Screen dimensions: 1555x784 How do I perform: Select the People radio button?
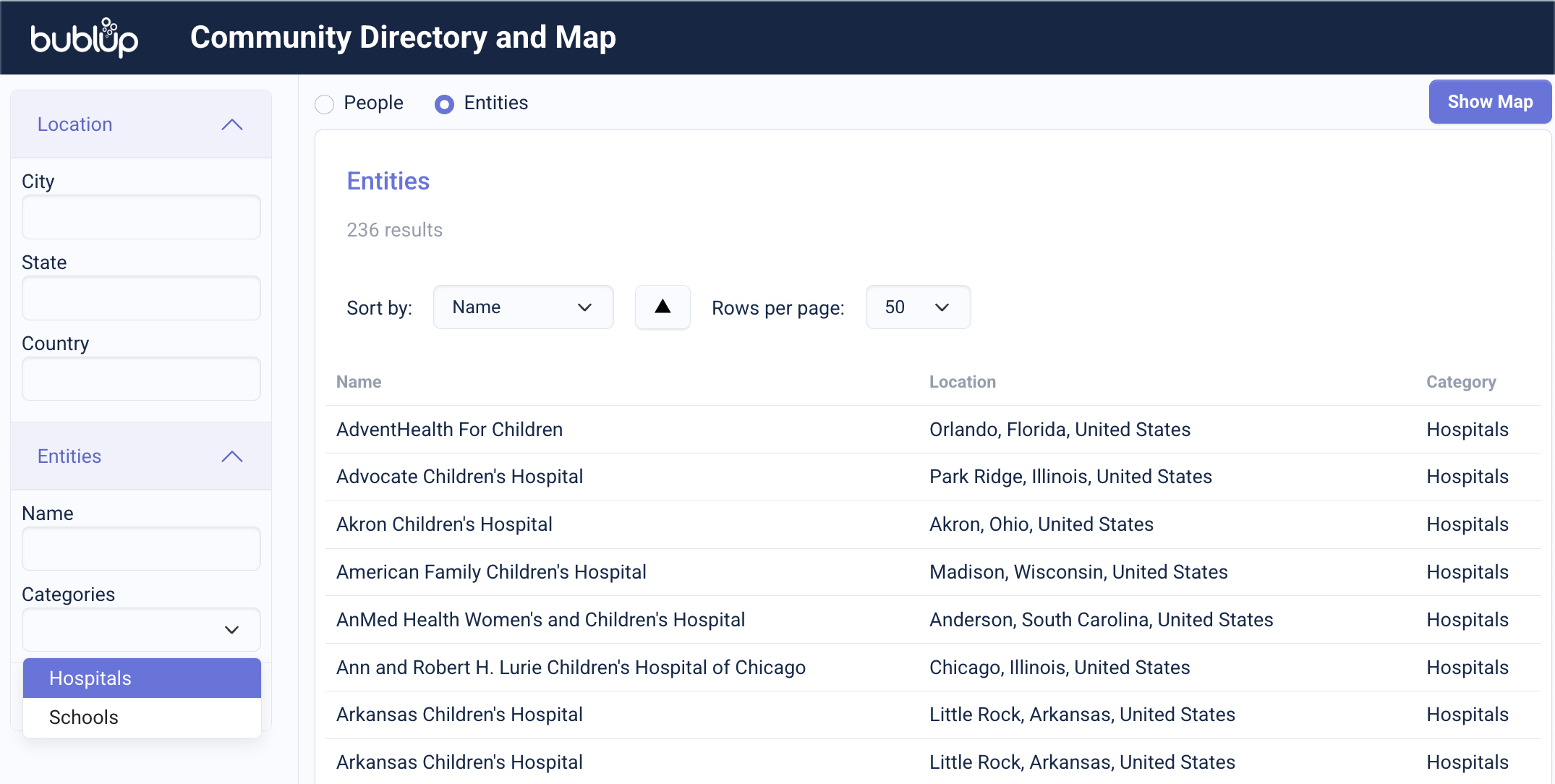324,104
